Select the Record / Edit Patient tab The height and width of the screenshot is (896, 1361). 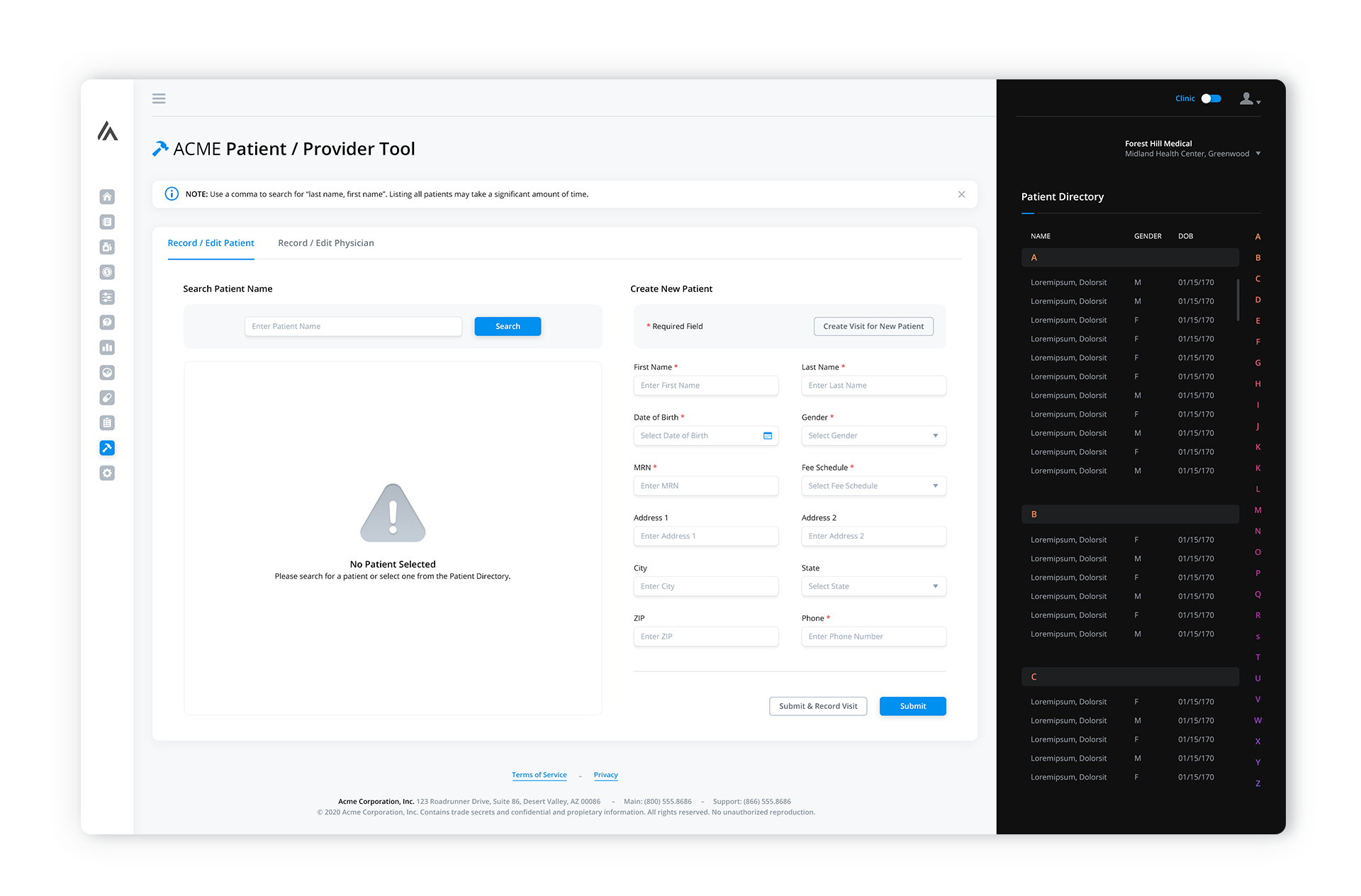[211, 242]
